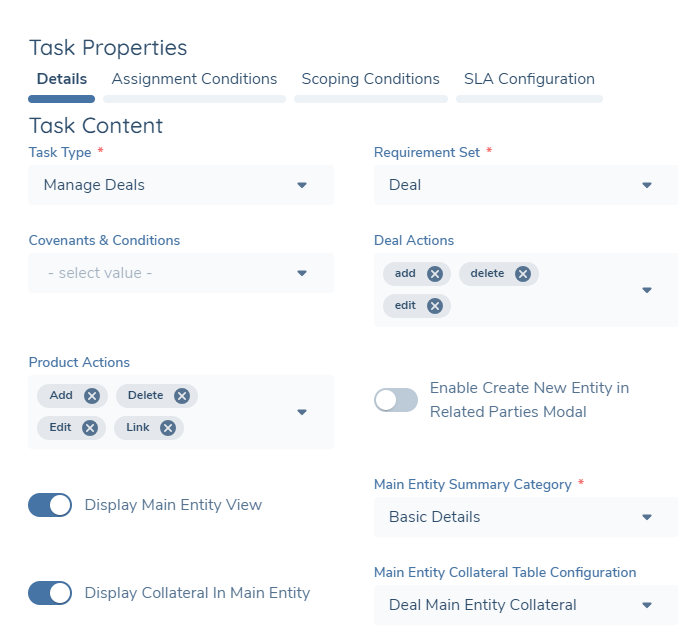Switch to Scoping Conditions tab
This screenshot has width=678, height=636.
[370, 79]
